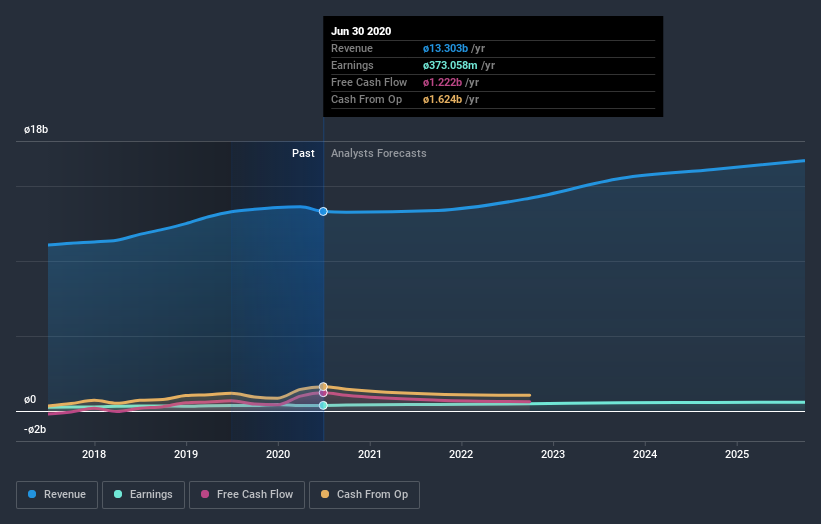Click the ø373.058m earnings value in tooltip
821x524 pixels.
450,65
